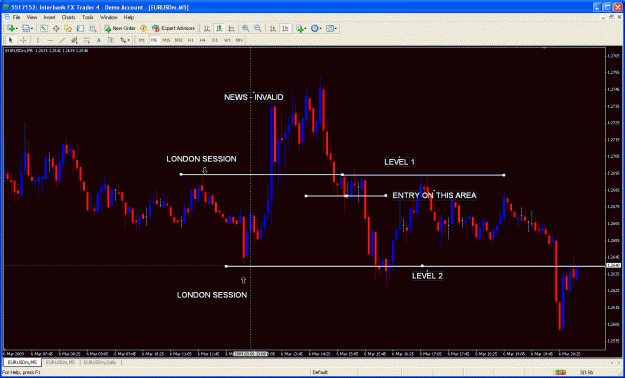625x378 pixels.
Task: Open the Help menu
Action: [x=129, y=18]
